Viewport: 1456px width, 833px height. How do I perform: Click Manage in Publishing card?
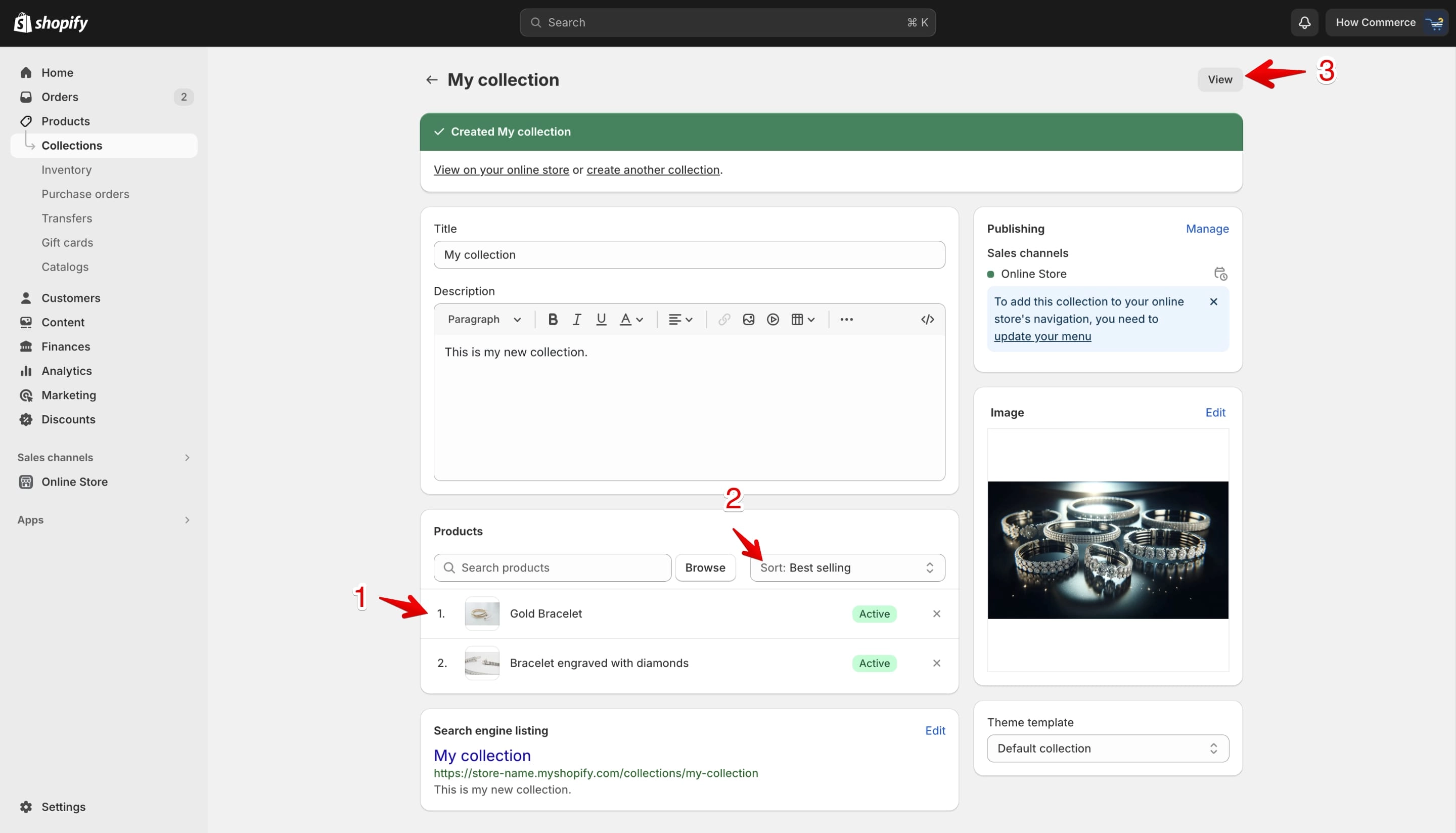(1207, 229)
